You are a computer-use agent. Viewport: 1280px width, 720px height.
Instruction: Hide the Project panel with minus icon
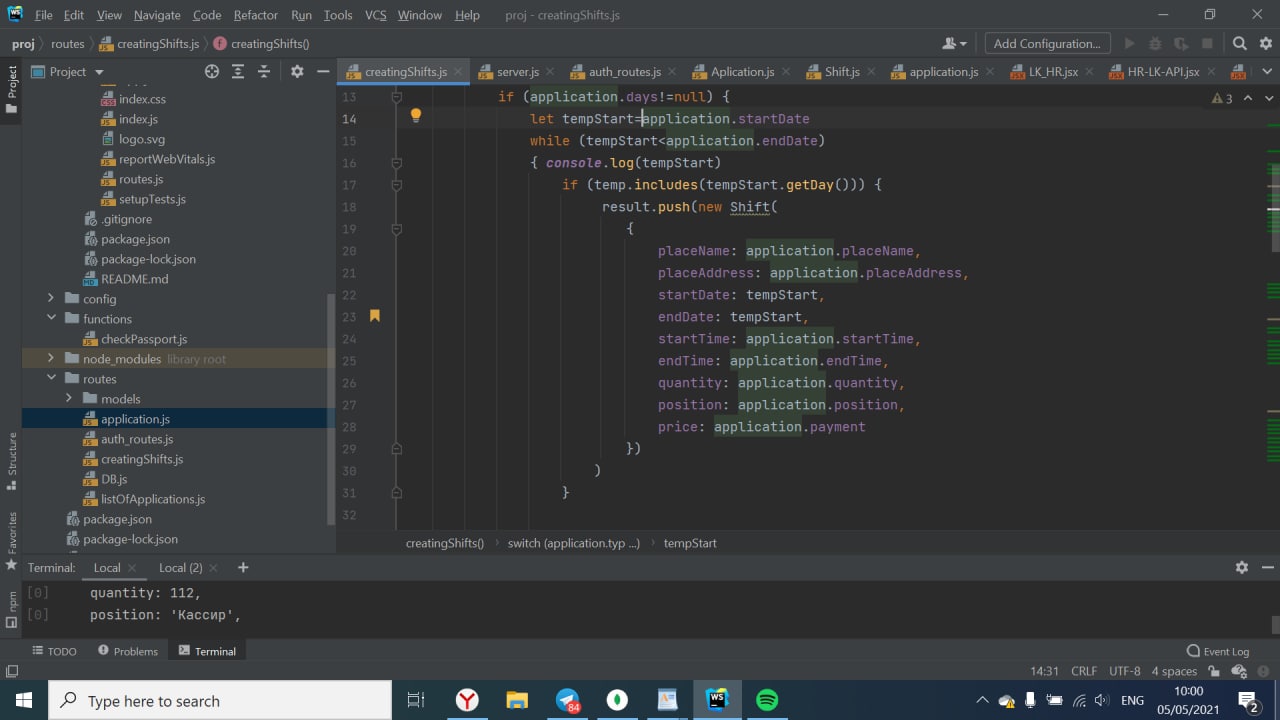[x=323, y=72]
